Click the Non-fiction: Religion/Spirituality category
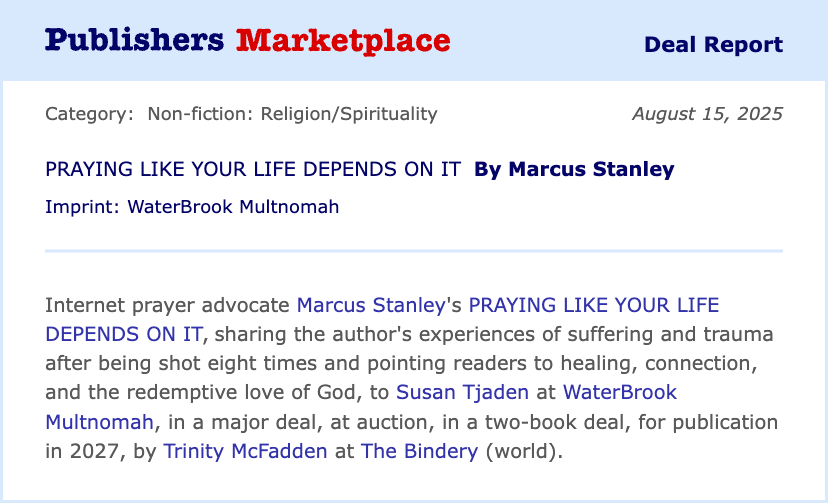 click(x=293, y=114)
